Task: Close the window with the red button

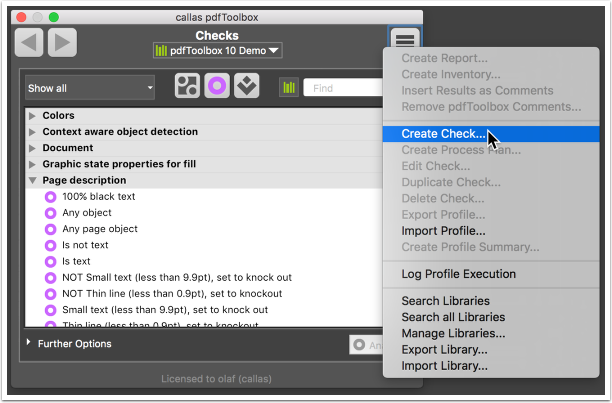Action: 21,17
